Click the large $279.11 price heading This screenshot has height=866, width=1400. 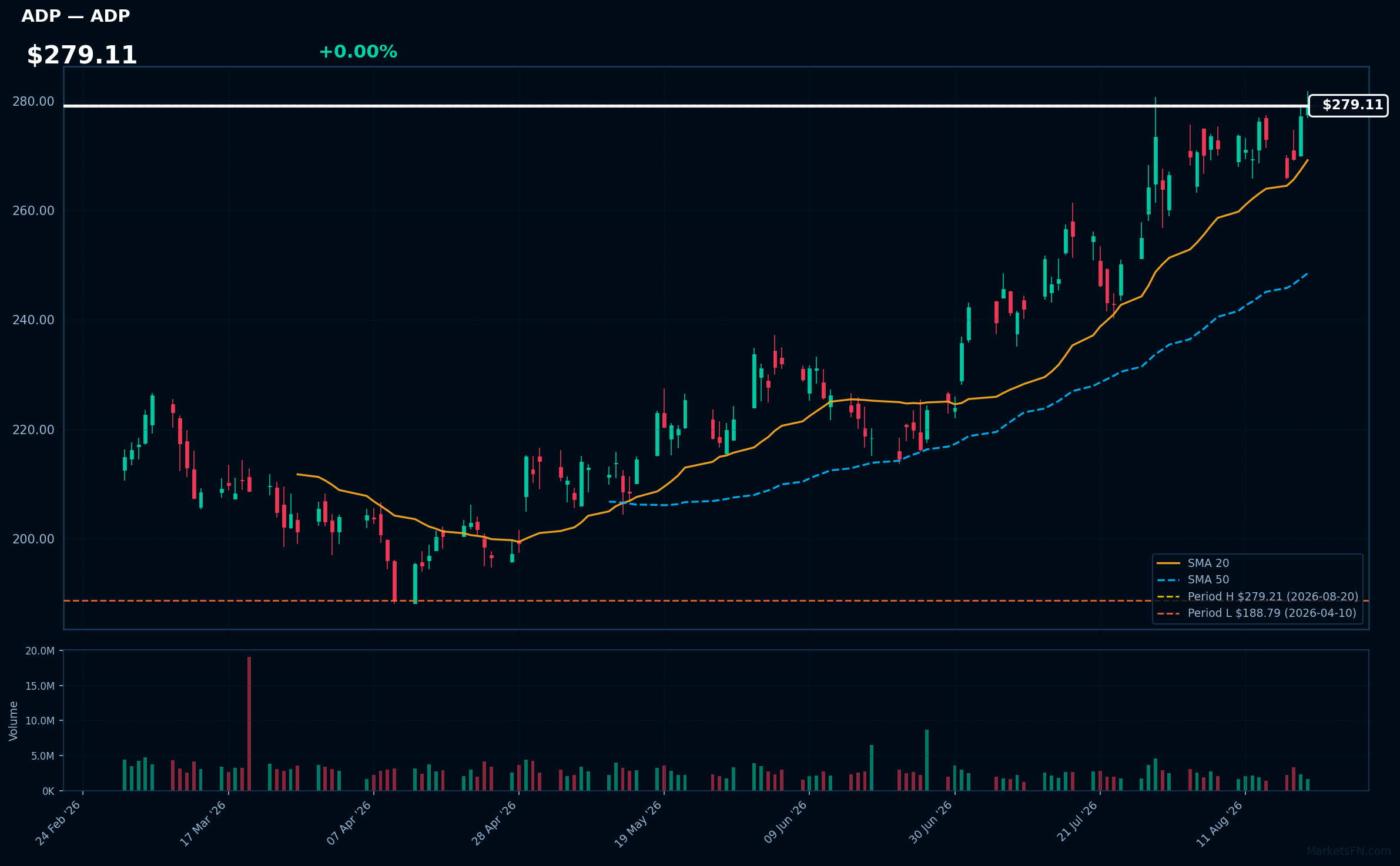tap(82, 55)
